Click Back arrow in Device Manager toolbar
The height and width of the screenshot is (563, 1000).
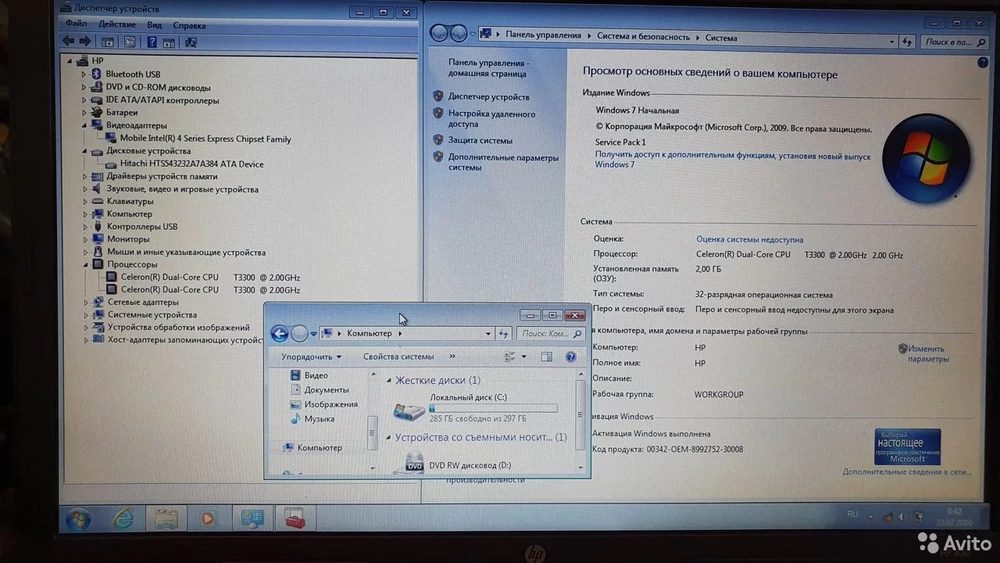tap(68, 41)
